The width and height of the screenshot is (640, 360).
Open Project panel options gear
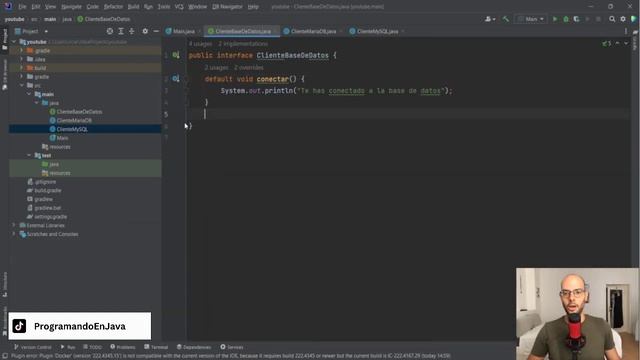coord(145,31)
